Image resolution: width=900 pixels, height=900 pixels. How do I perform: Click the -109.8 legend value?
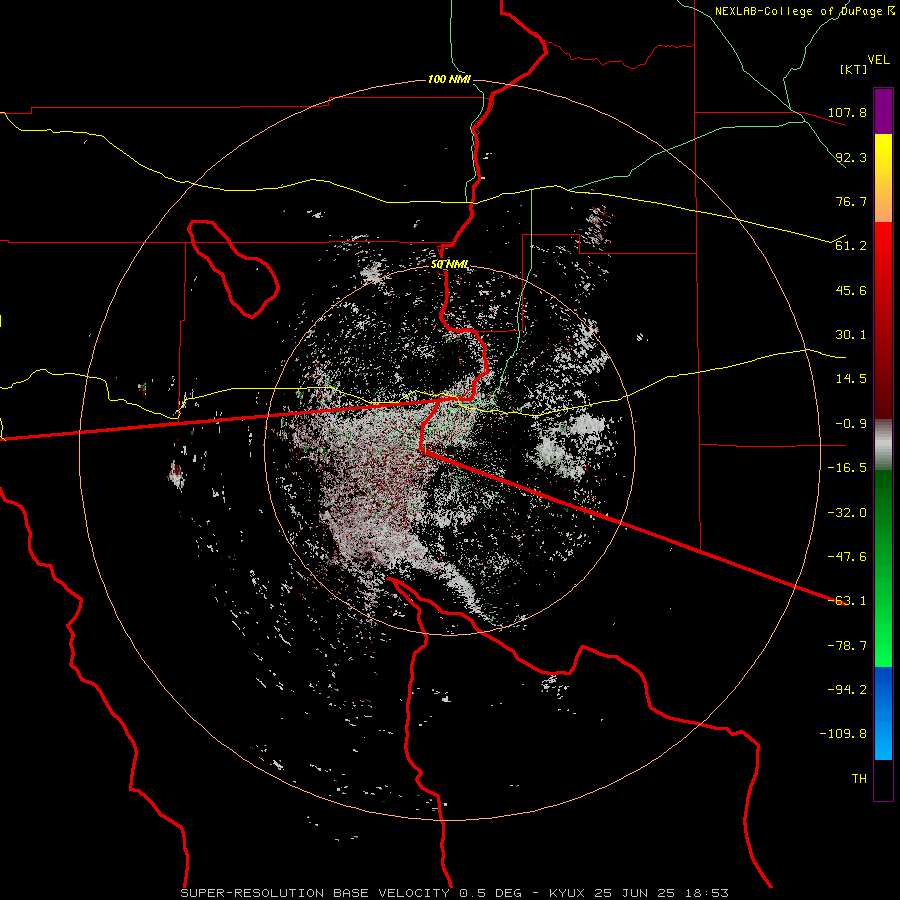tap(843, 734)
